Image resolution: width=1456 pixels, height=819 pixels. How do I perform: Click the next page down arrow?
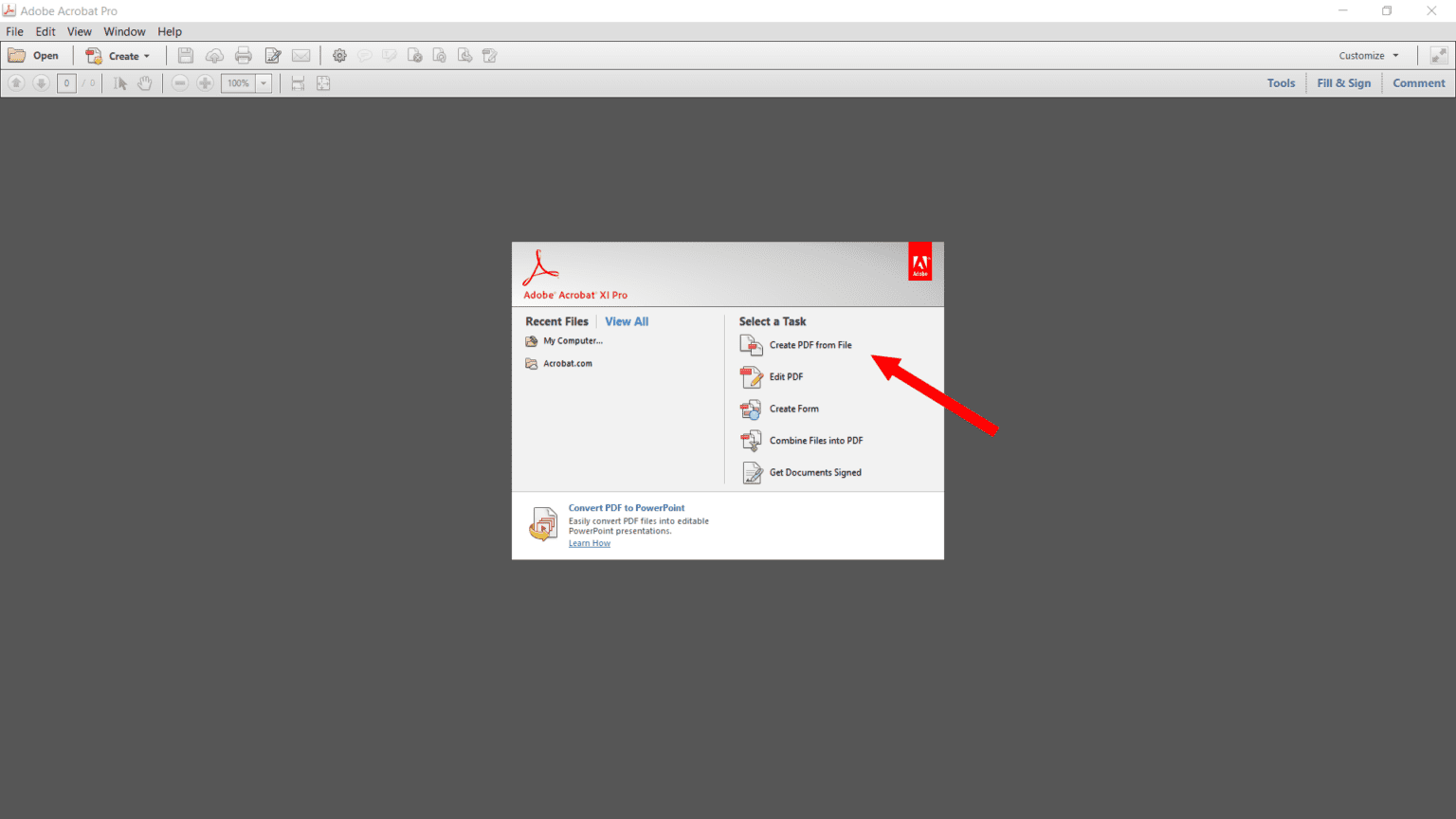pos(41,83)
